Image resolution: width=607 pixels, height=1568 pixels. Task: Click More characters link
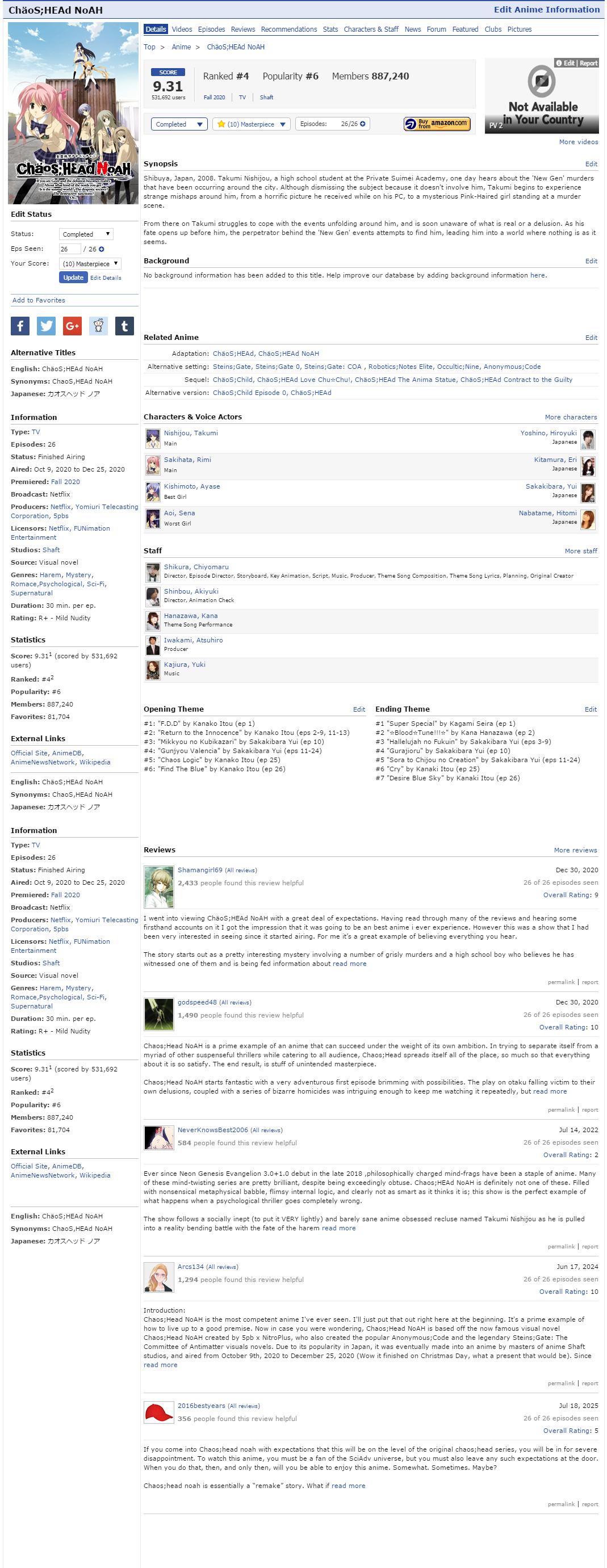click(x=571, y=417)
